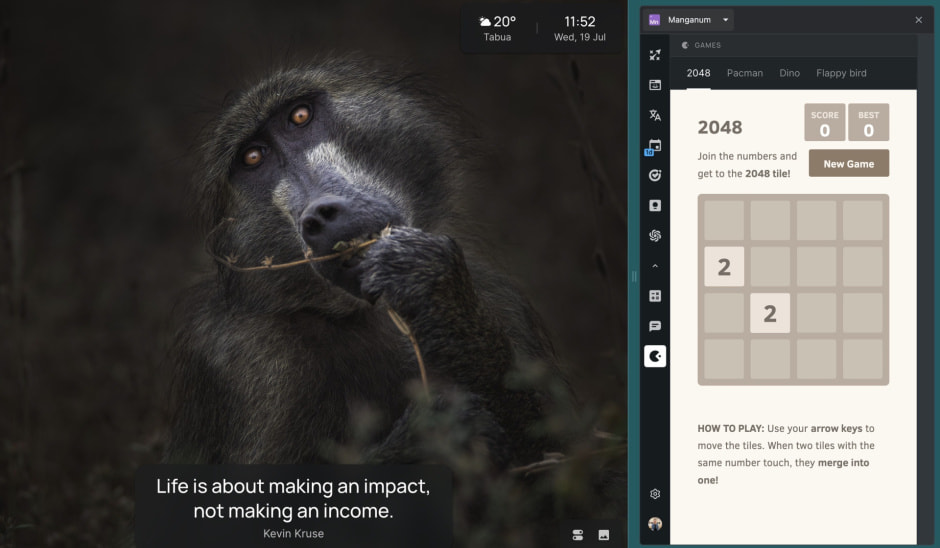Click the panel resize handle divider
This screenshot has width=940, height=548.
(634, 276)
